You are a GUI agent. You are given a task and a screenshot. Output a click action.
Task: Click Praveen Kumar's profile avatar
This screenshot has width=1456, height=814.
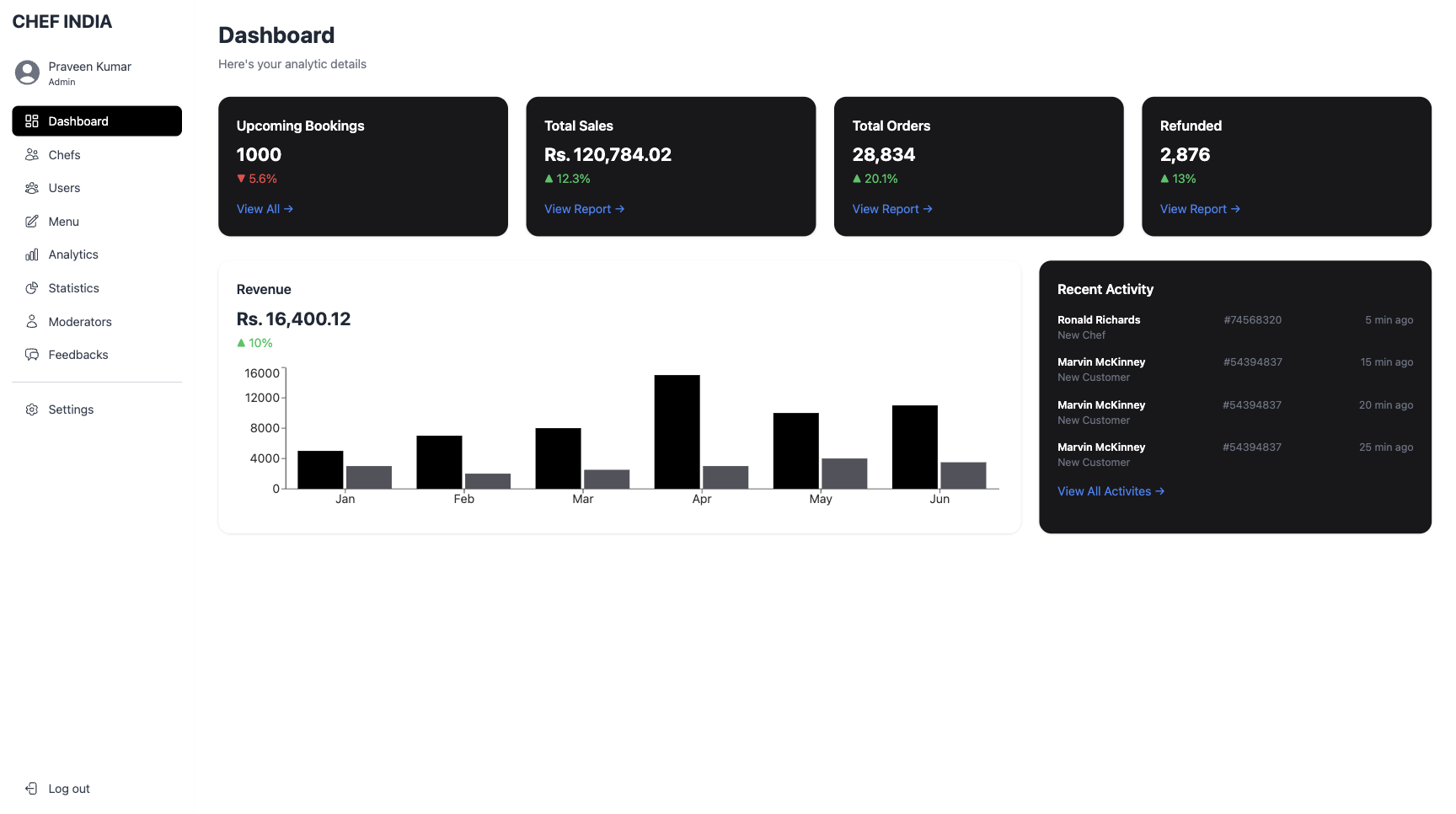pyautogui.click(x=28, y=73)
